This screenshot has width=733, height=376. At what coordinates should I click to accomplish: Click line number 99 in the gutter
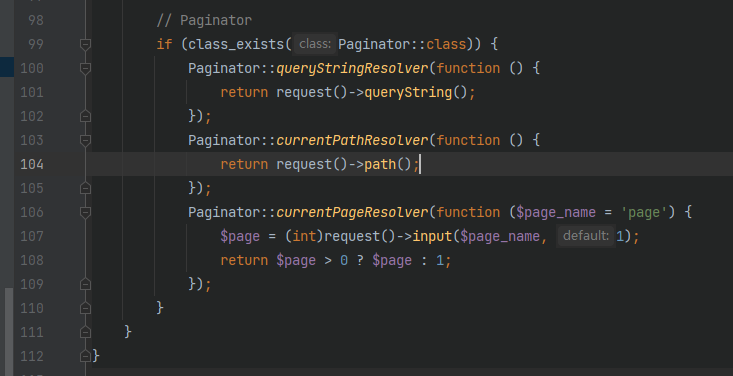[36, 44]
